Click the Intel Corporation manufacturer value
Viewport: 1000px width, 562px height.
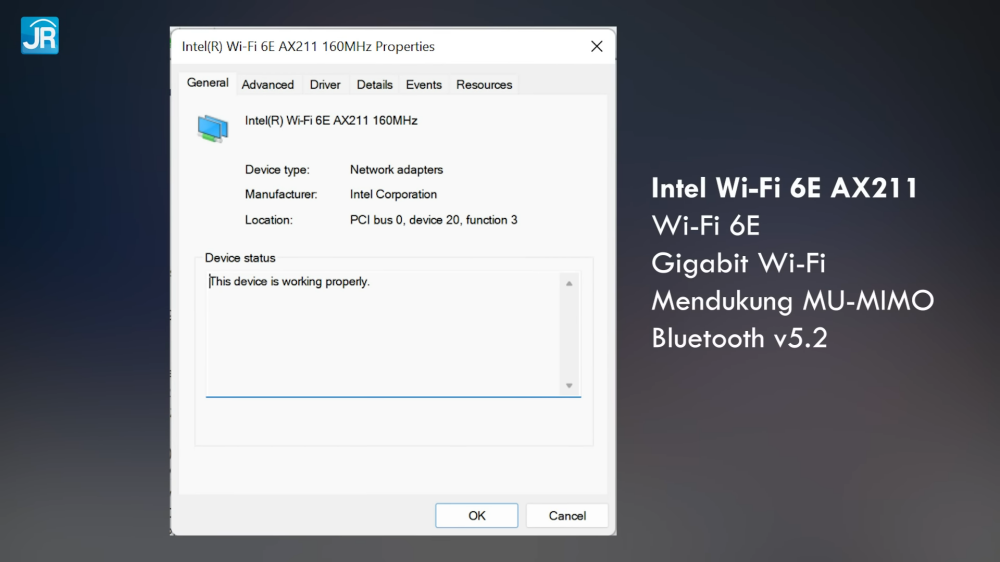coord(393,195)
